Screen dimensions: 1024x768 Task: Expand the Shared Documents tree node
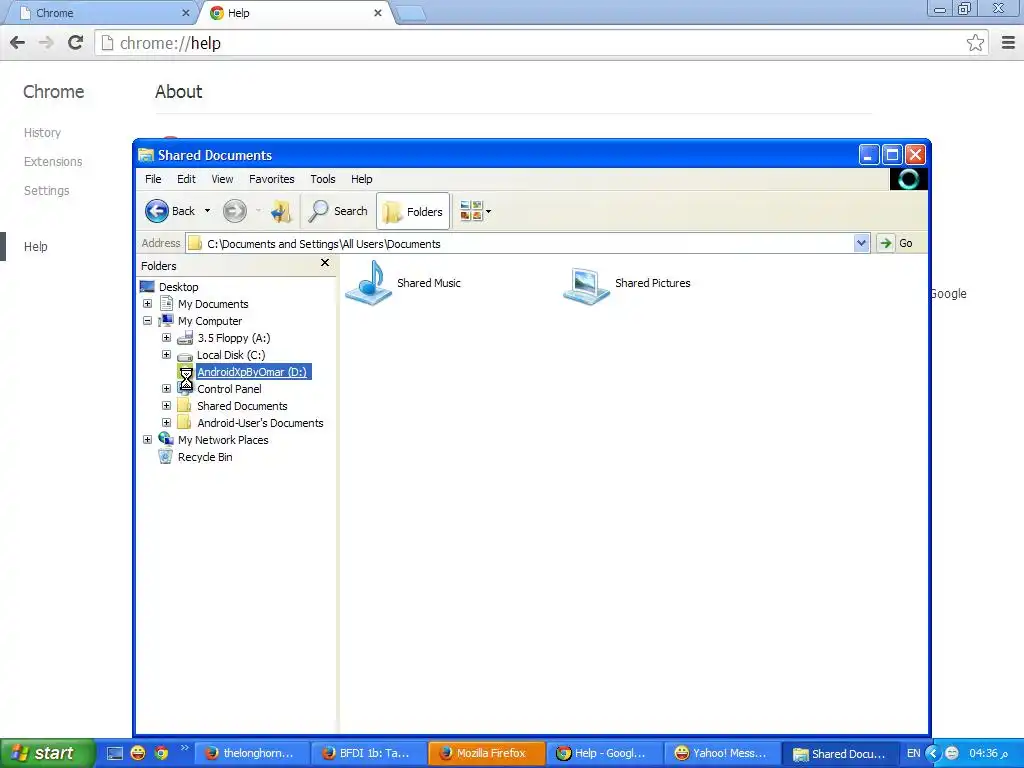pyautogui.click(x=167, y=406)
